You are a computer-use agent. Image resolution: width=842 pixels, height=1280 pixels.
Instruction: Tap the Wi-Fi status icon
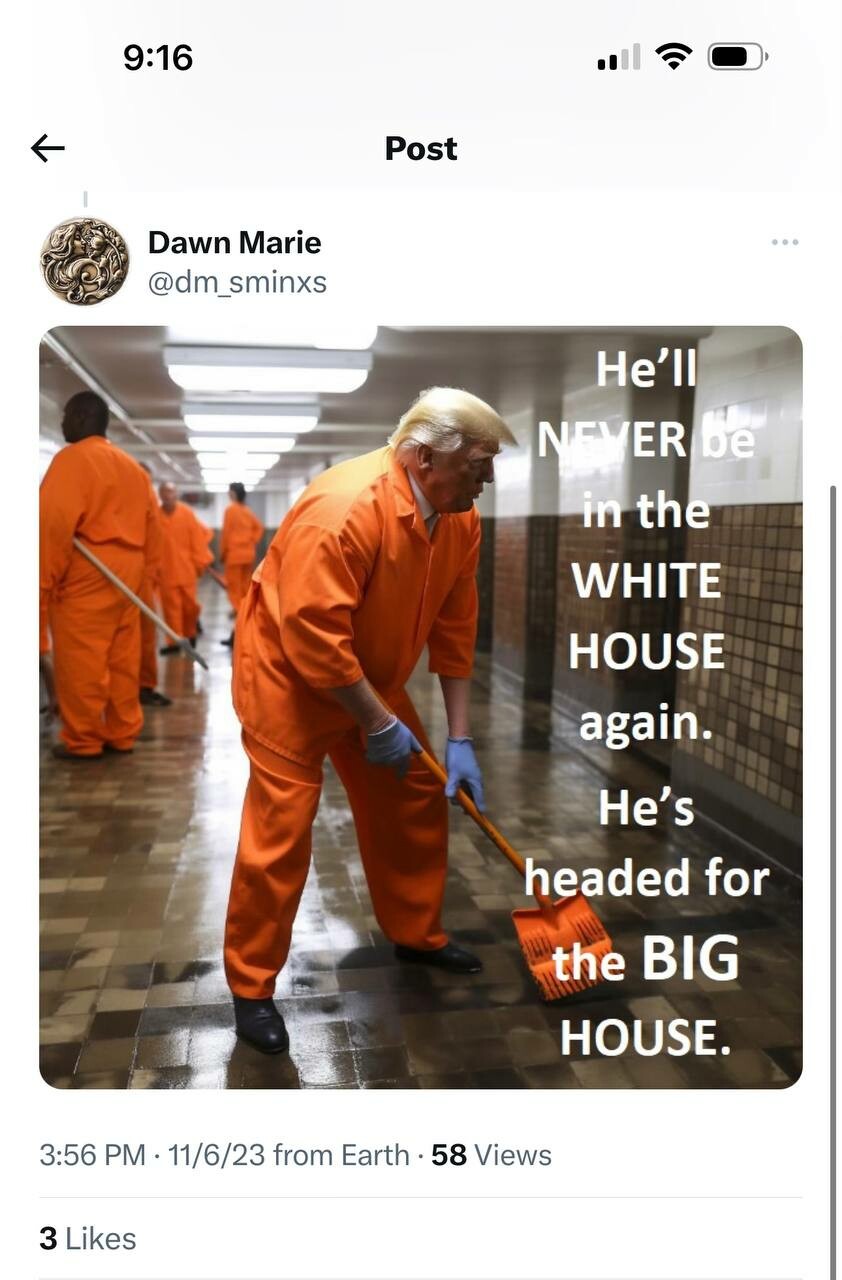point(675,56)
